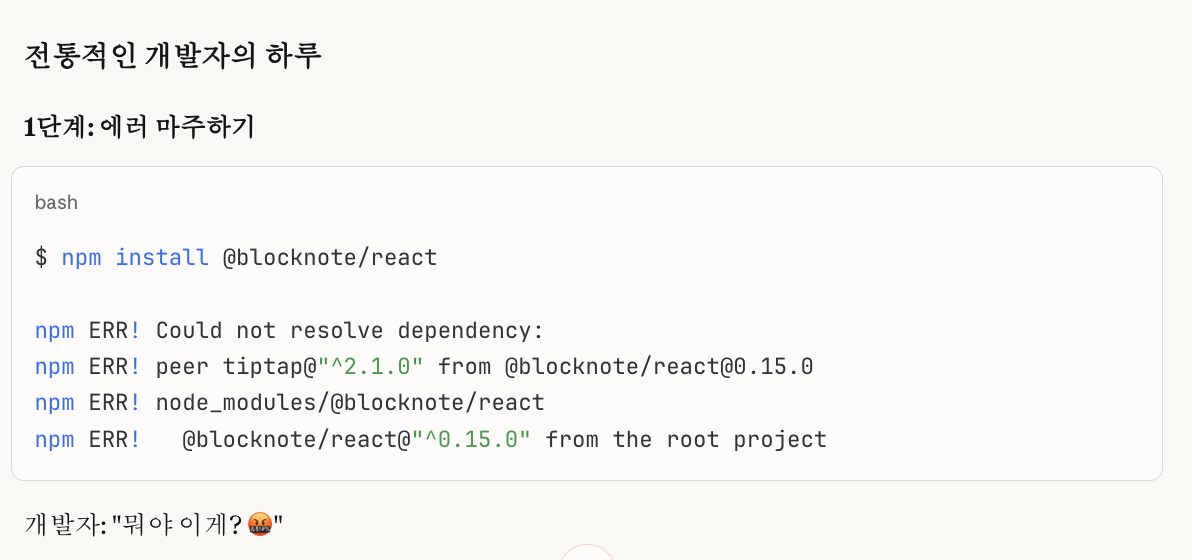
Task: Click the green "^0.15.0" version string
Action: (471, 439)
